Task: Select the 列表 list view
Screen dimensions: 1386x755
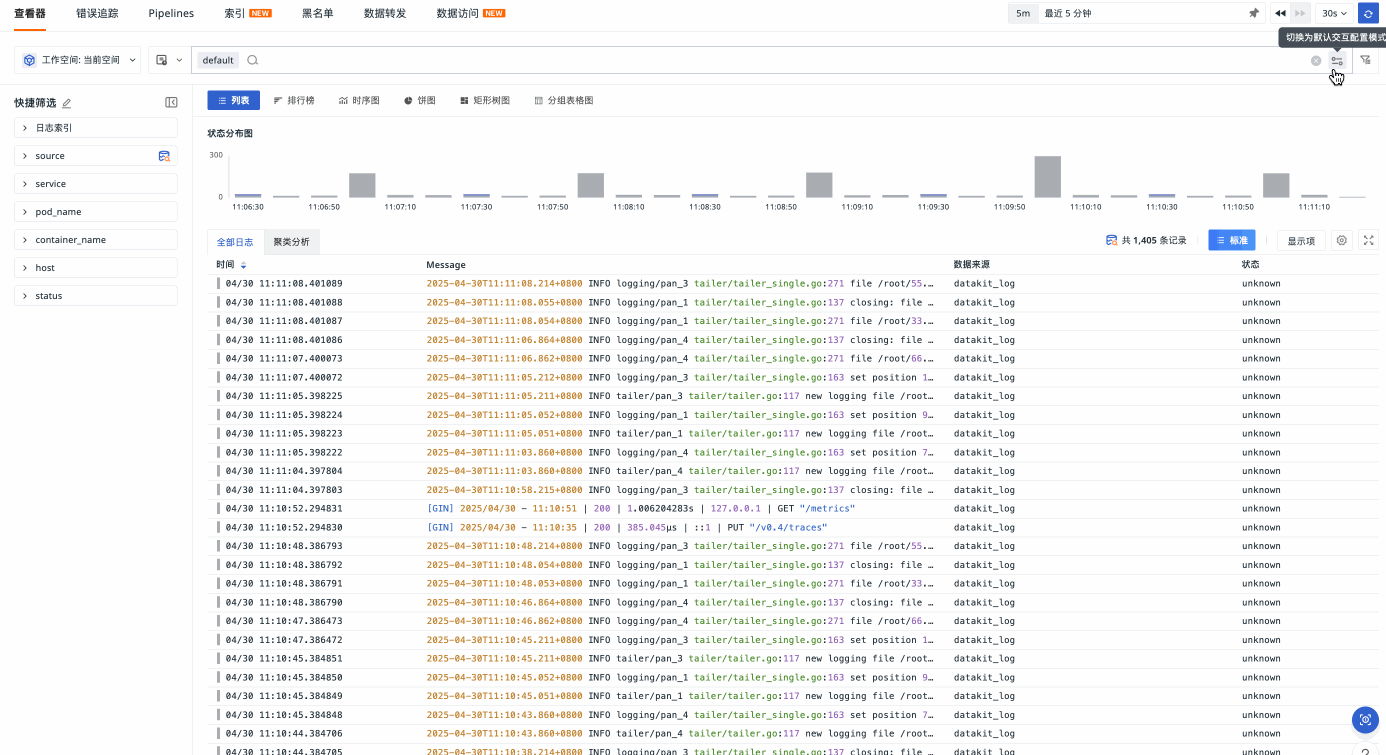Action: pos(234,101)
